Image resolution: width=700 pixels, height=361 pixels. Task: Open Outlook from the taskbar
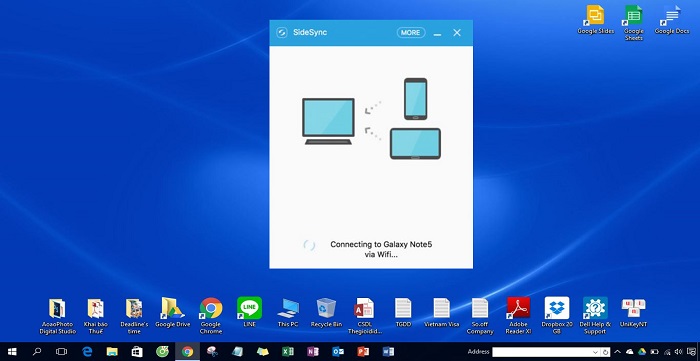point(338,352)
